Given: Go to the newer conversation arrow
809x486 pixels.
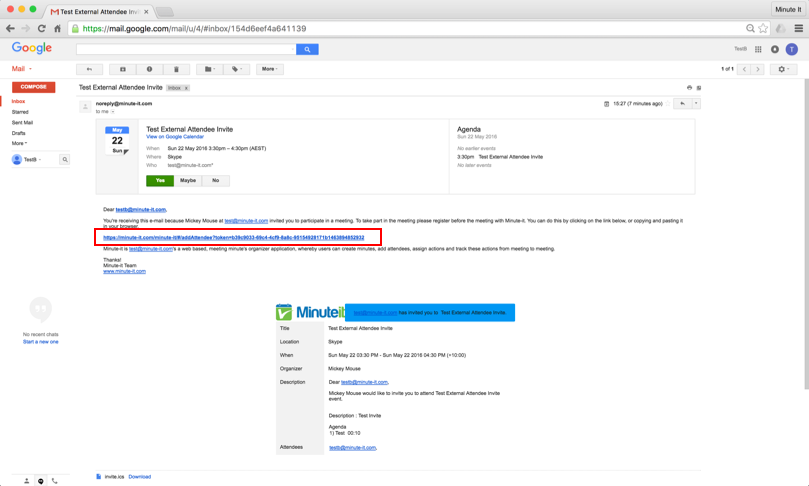Looking at the screenshot, I should [x=744, y=69].
